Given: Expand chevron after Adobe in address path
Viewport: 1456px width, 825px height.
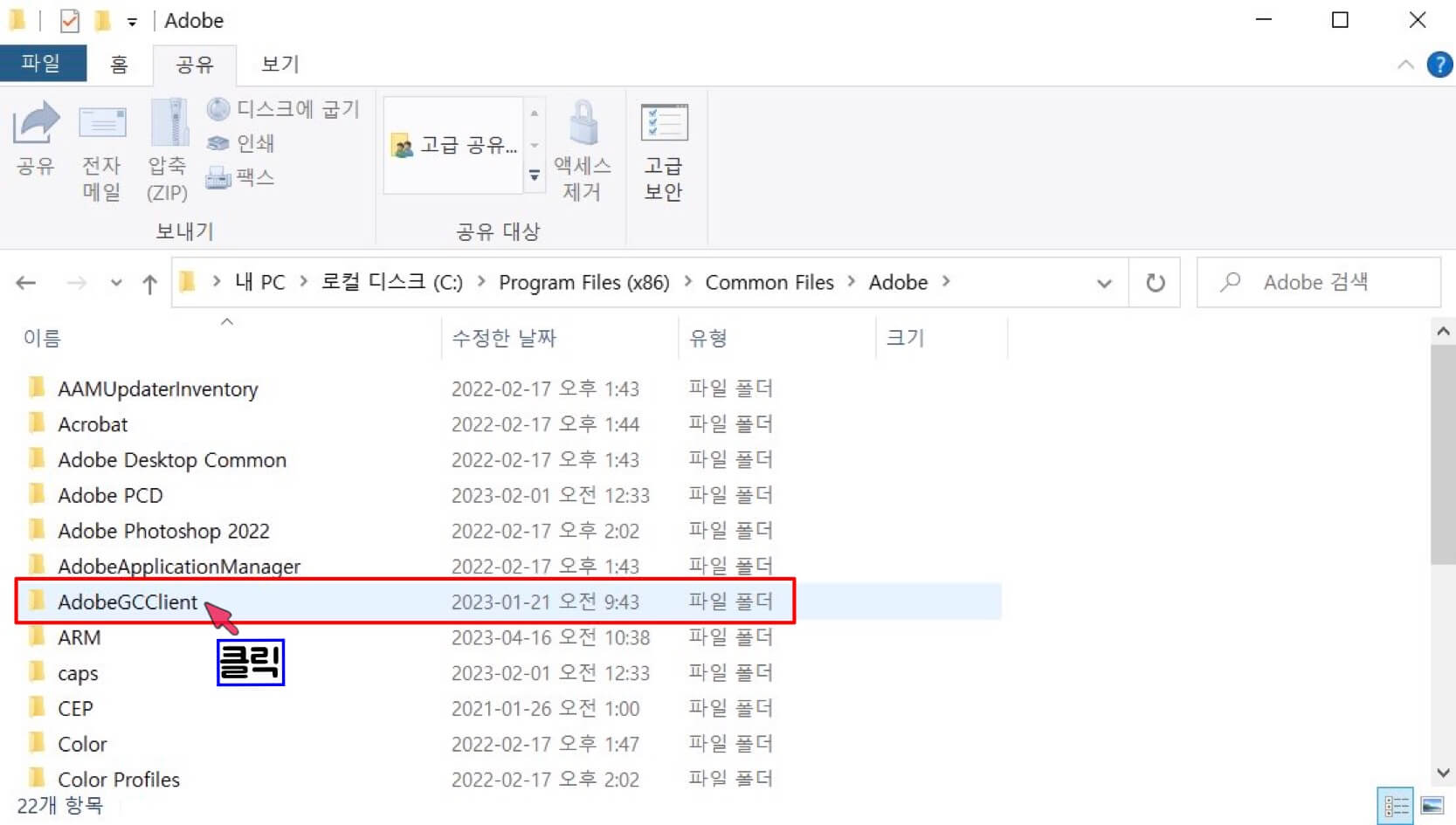Looking at the screenshot, I should click(x=946, y=282).
